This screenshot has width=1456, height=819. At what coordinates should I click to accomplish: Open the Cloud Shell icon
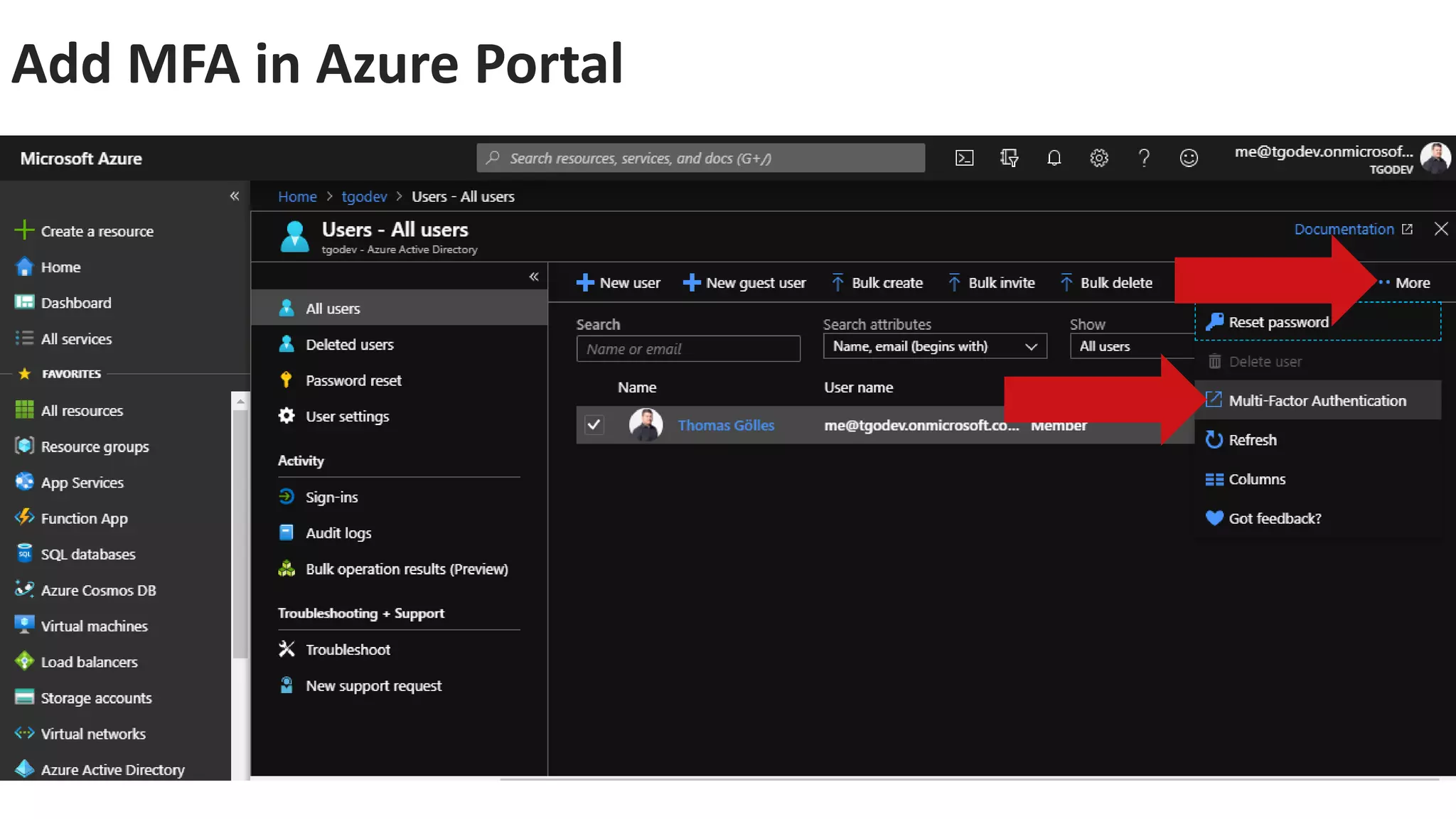click(x=964, y=158)
